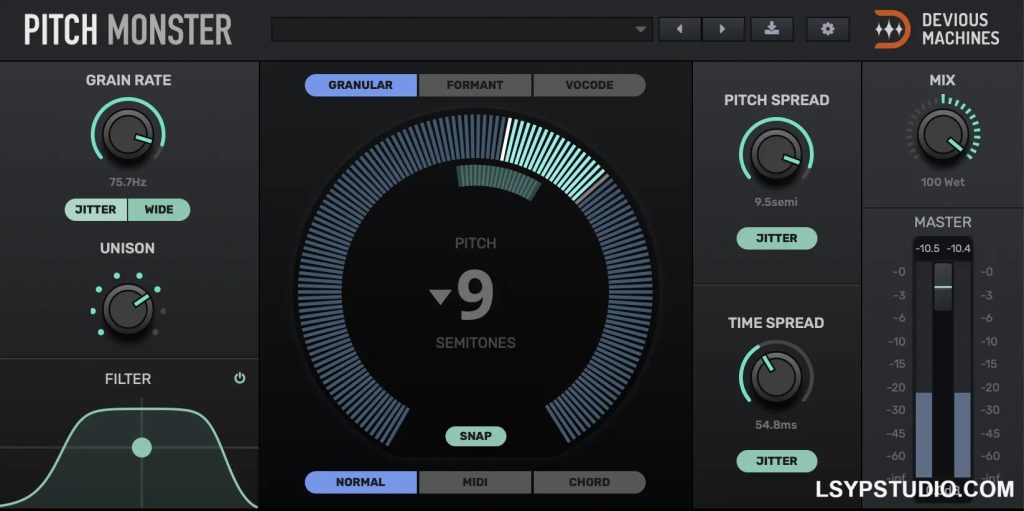Click the -10.5 left peak readout
This screenshot has height=511, width=1024.
click(x=927, y=248)
